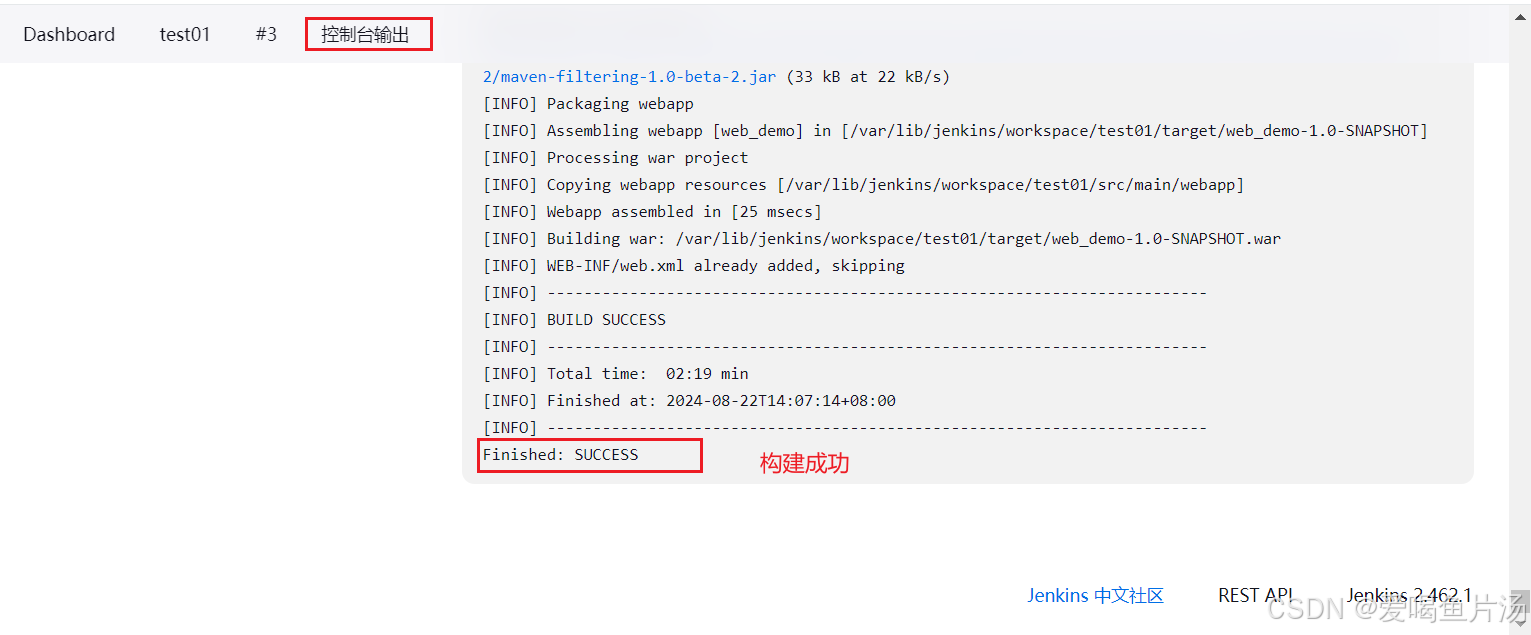Viewport: 1531px width, 635px height.
Task: Click the 'Packaging webapp' log line
Action: pos(588,103)
